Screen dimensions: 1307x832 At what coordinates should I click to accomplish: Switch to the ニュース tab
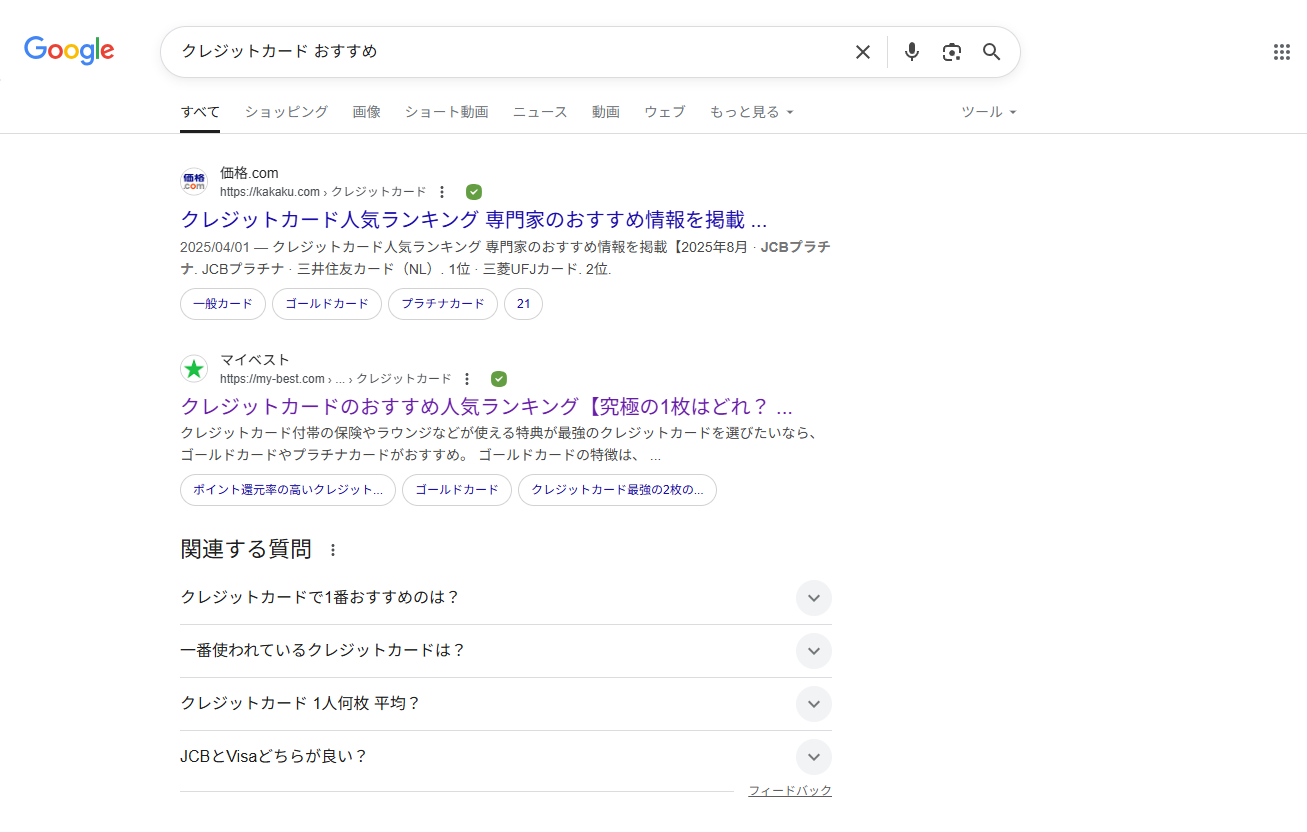tap(540, 112)
